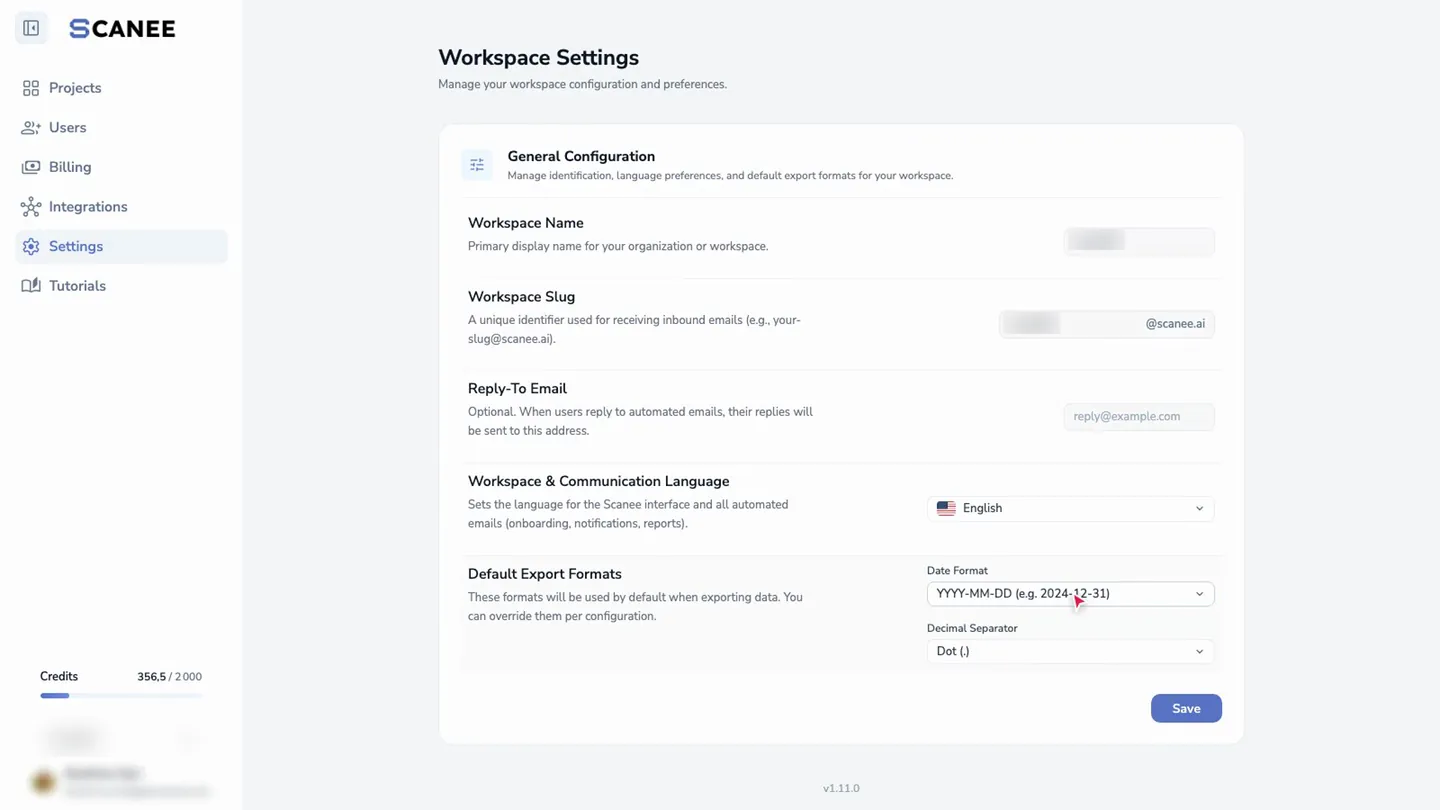Focus the Workspace Slug input field

point(1106,324)
